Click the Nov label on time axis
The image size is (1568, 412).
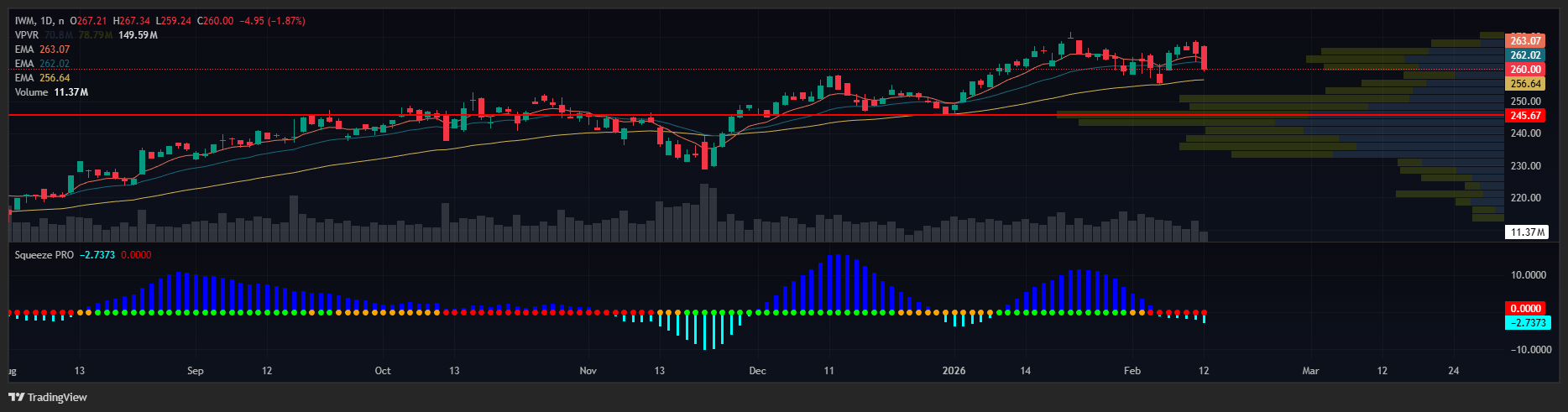tap(588, 371)
